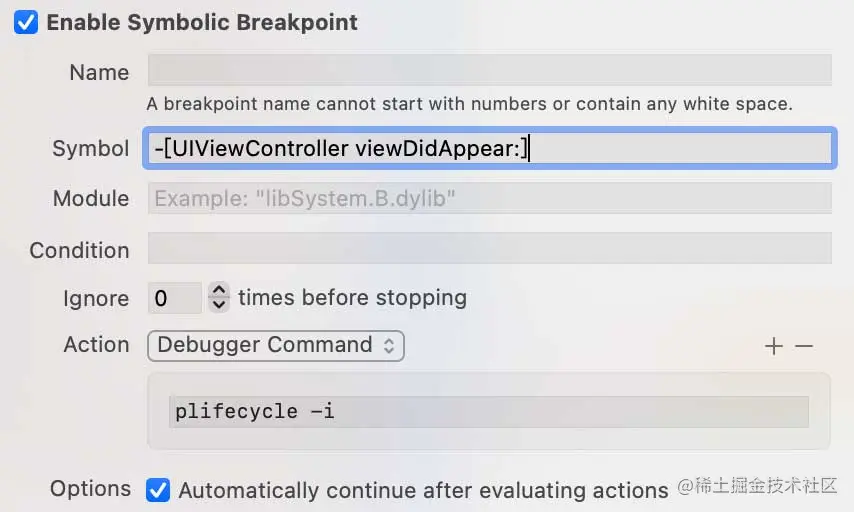854x512 pixels.
Task: Disable the Enable Symbolic Breakpoint checkbox
Action: pos(26,22)
